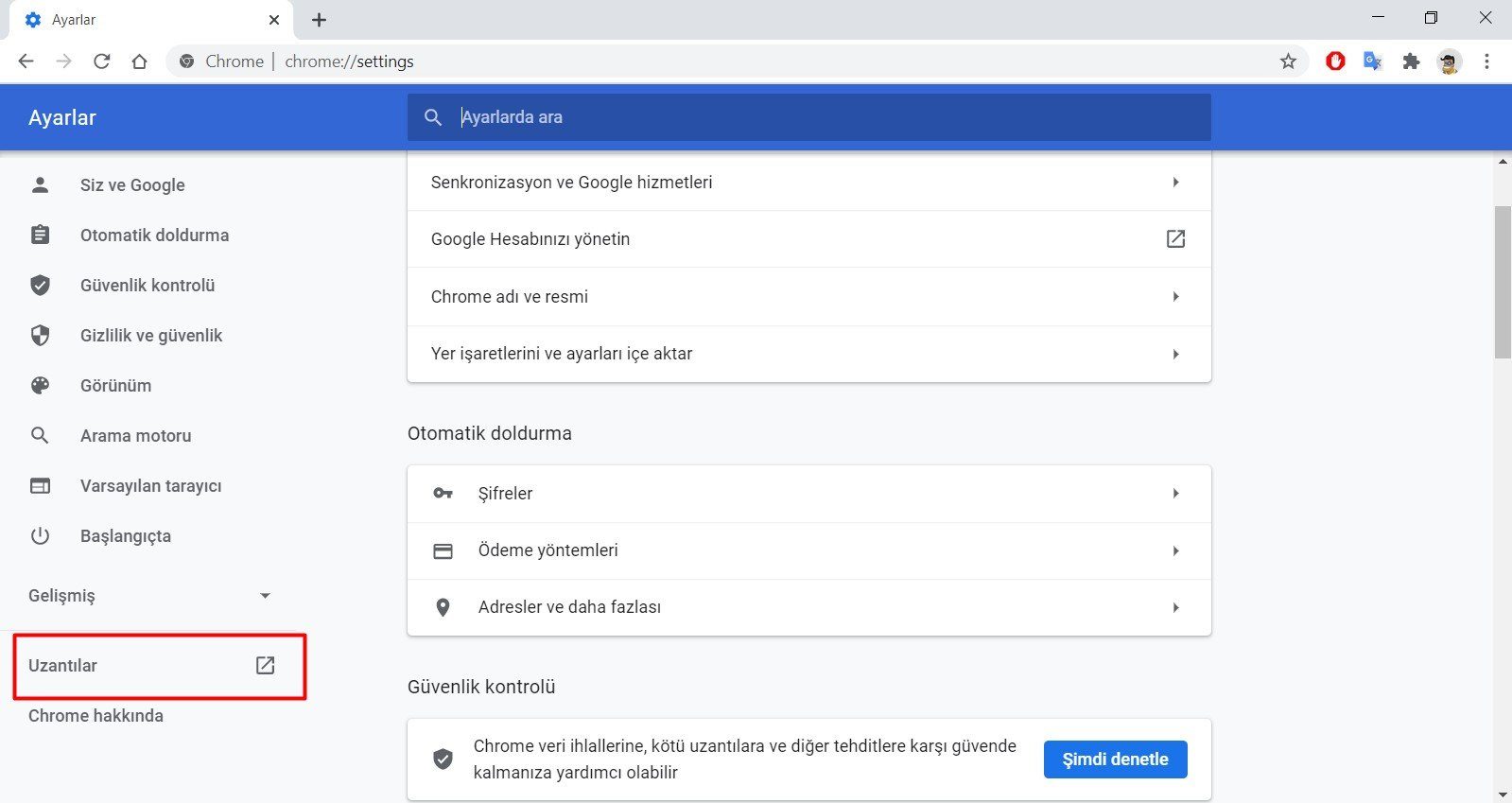1512x803 pixels.
Task: Click the shield icon in Güvenlik kontrolü card
Action: coord(443,759)
